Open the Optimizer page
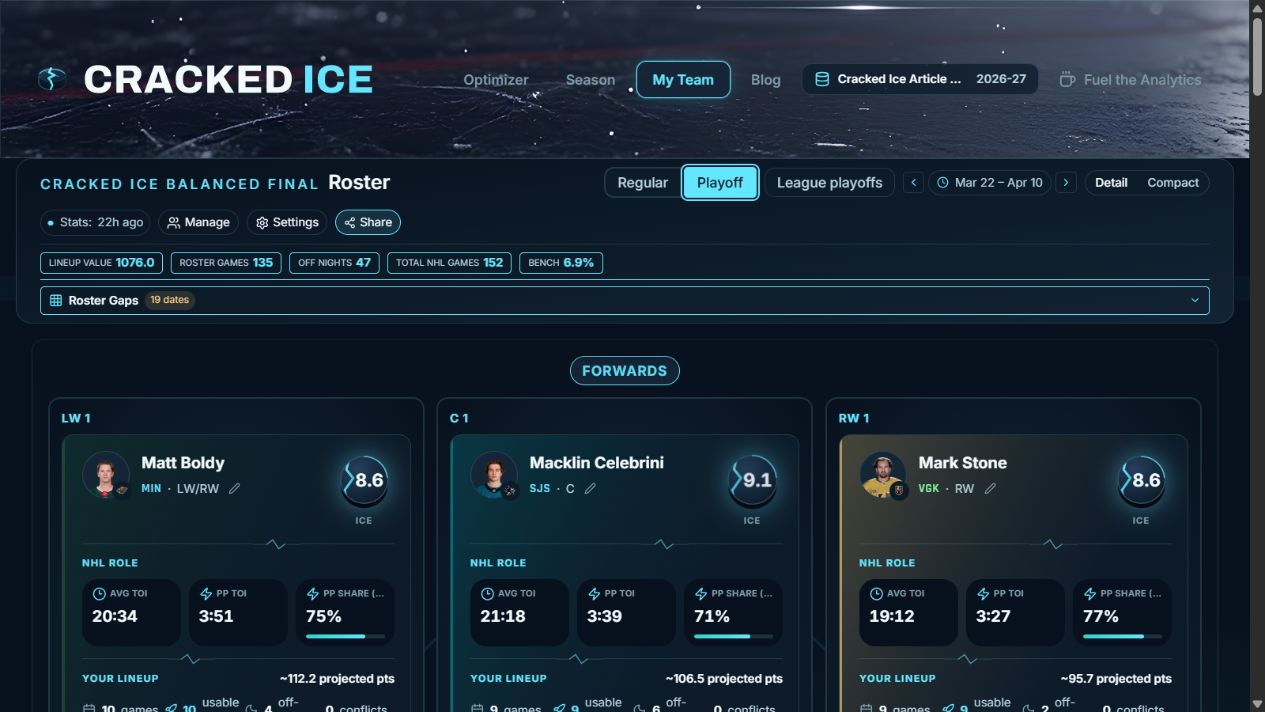The width and height of the screenshot is (1265, 712). (x=496, y=80)
